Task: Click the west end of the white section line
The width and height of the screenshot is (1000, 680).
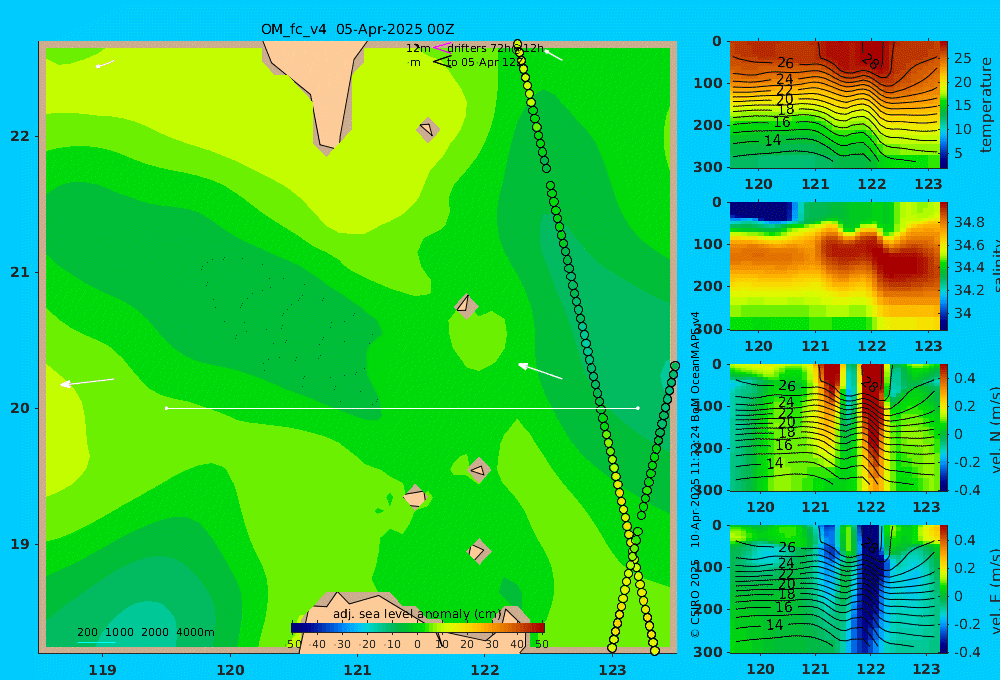Action: pos(166,408)
